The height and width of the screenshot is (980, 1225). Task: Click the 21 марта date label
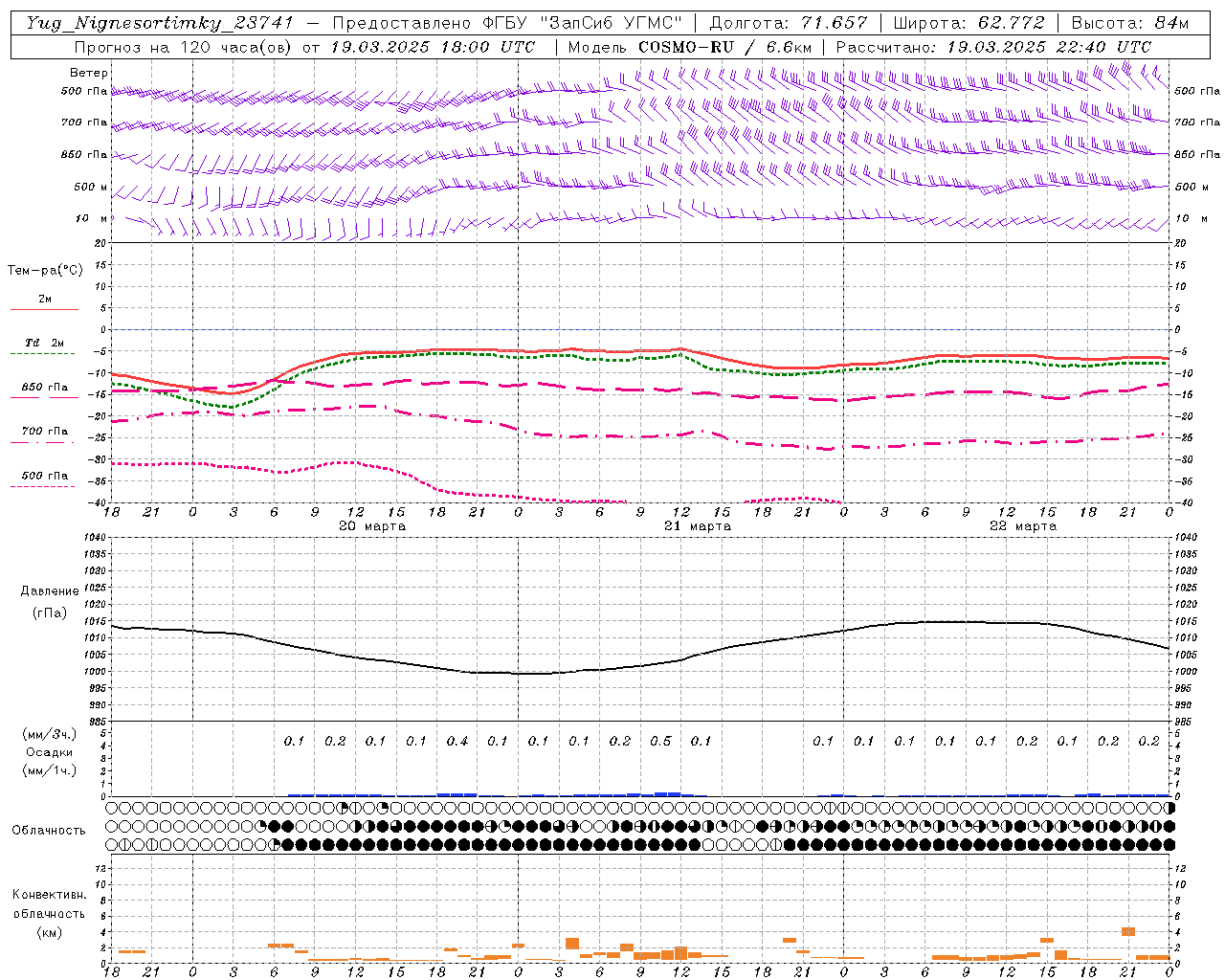[x=698, y=526]
